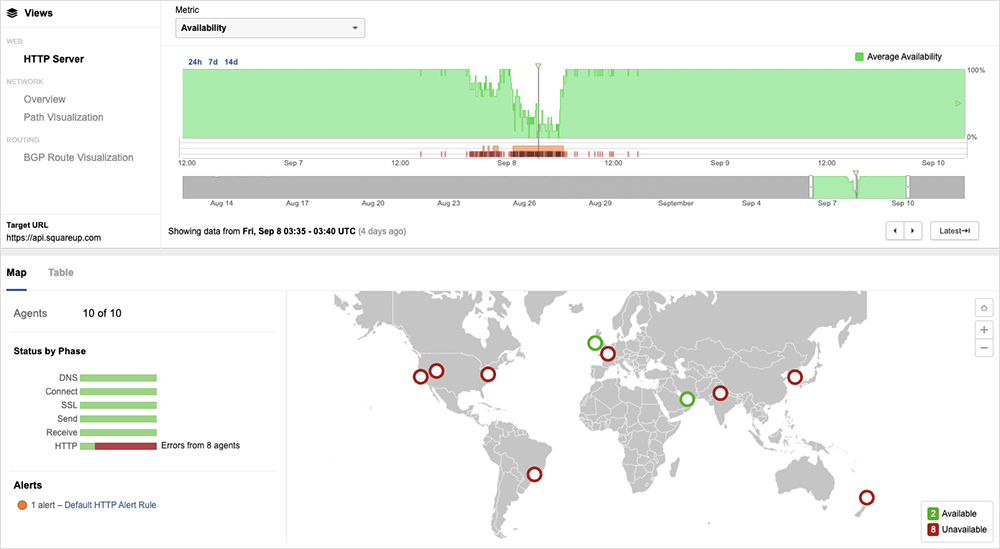
Task: Select the unavailable agent in New Zealand
Action: coord(867,497)
